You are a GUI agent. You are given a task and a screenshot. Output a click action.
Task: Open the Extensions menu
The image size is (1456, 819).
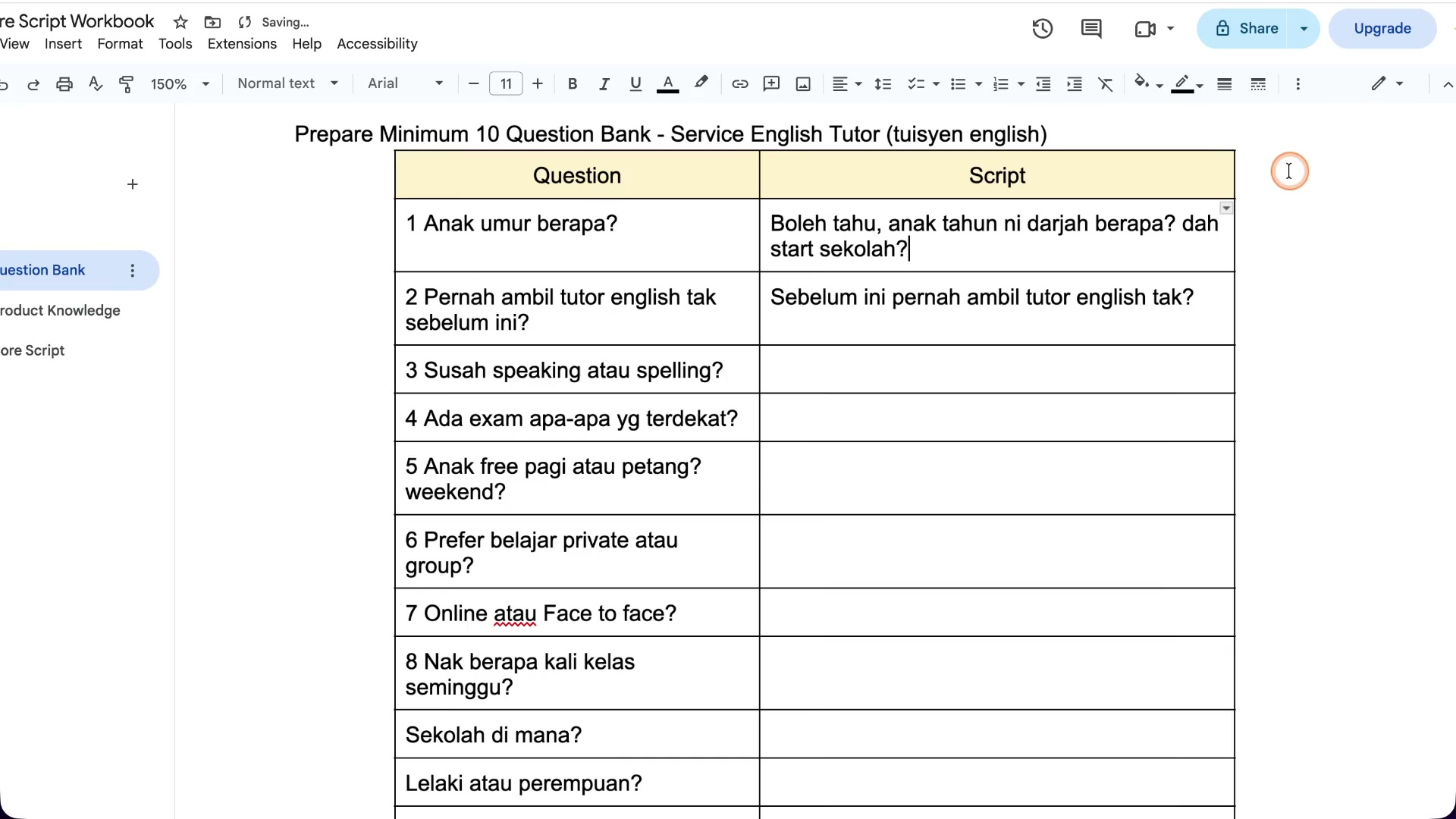click(x=242, y=44)
